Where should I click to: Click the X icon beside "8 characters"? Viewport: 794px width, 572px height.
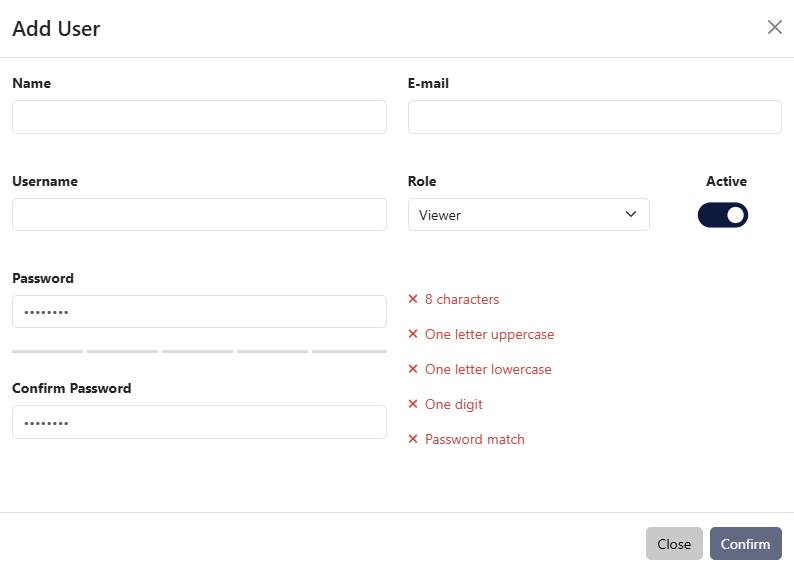pos(413,299)
